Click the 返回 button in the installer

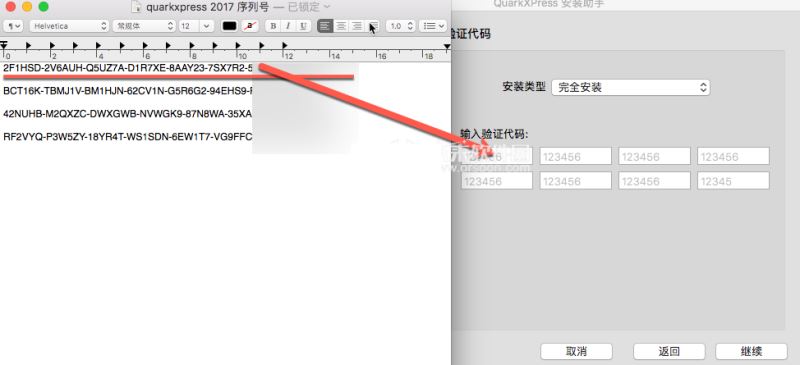[x=669, y=351]
